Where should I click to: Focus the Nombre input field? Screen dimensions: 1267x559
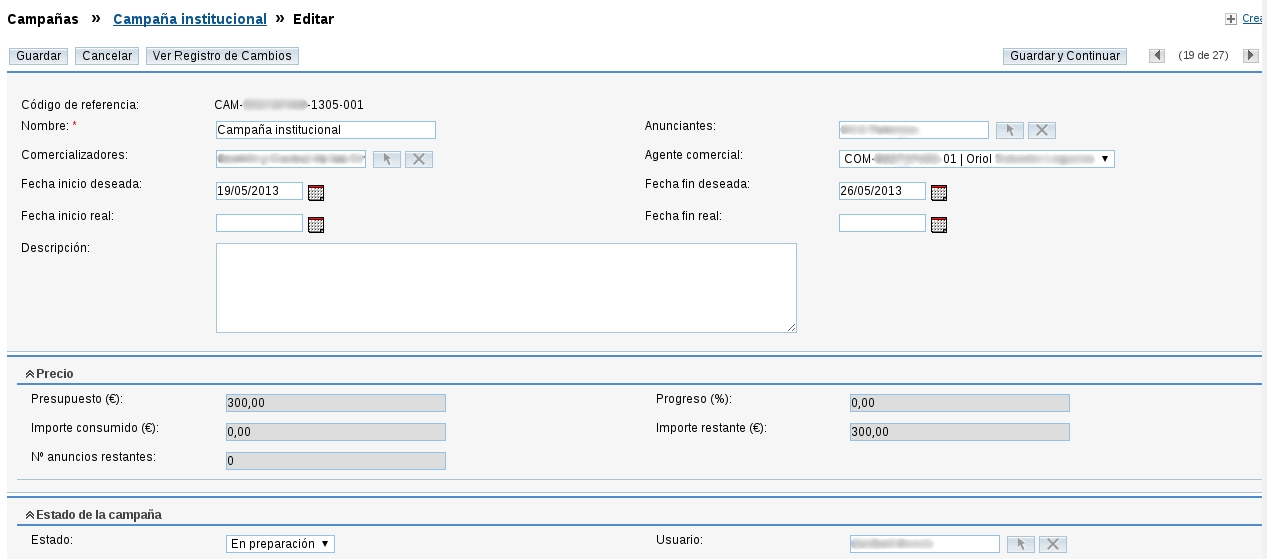326,130
